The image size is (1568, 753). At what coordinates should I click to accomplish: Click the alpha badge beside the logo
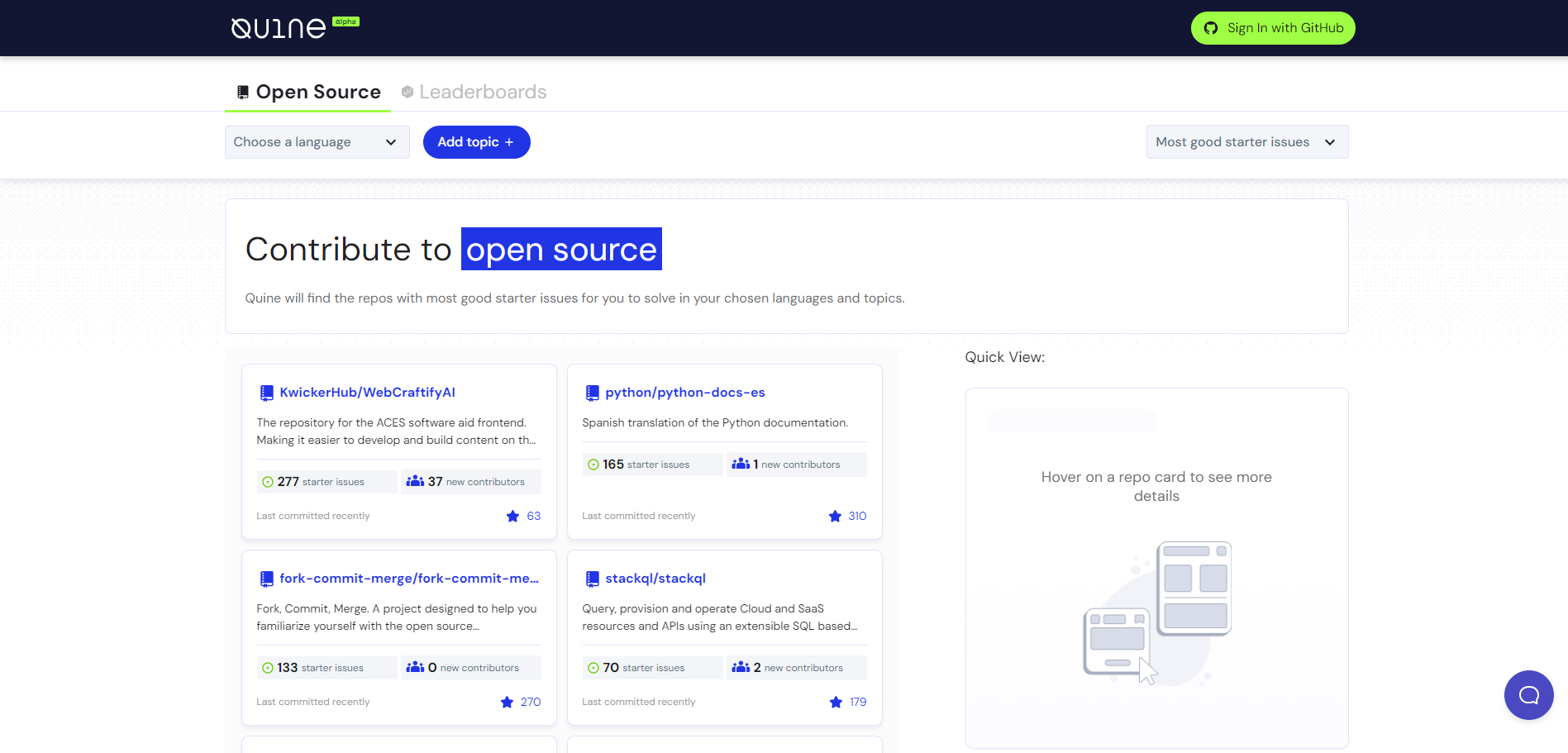(x=346, y=21)
